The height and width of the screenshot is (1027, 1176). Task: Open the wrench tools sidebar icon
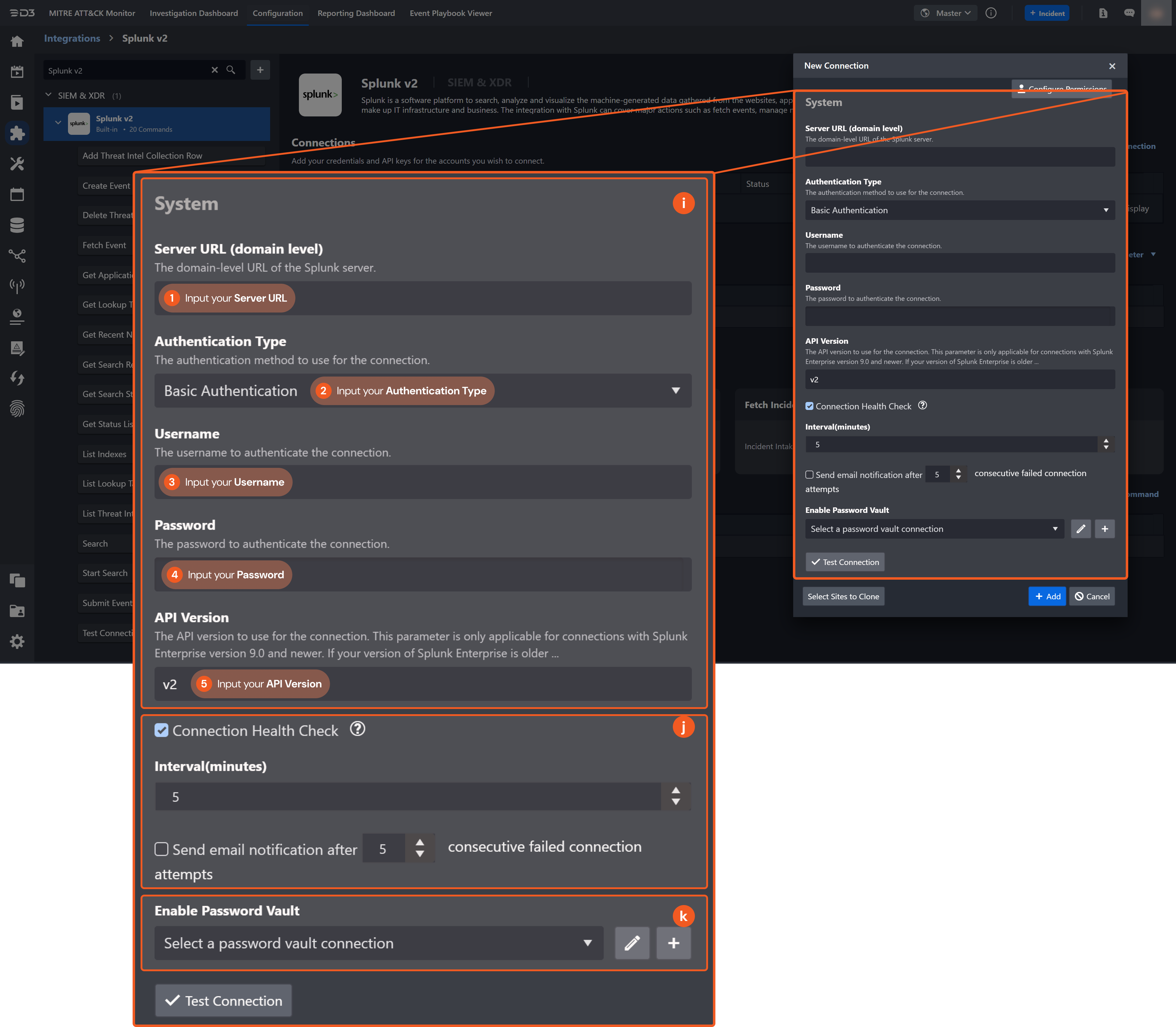pos(17,164)
